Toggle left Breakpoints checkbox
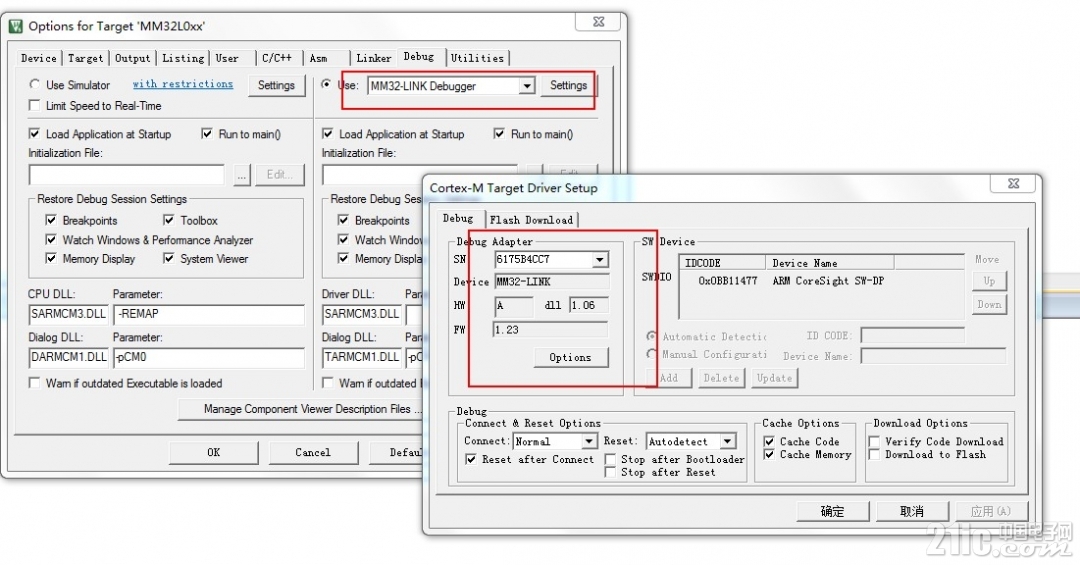This screenshot has height=565, width=1080. (x=51, y=220)
